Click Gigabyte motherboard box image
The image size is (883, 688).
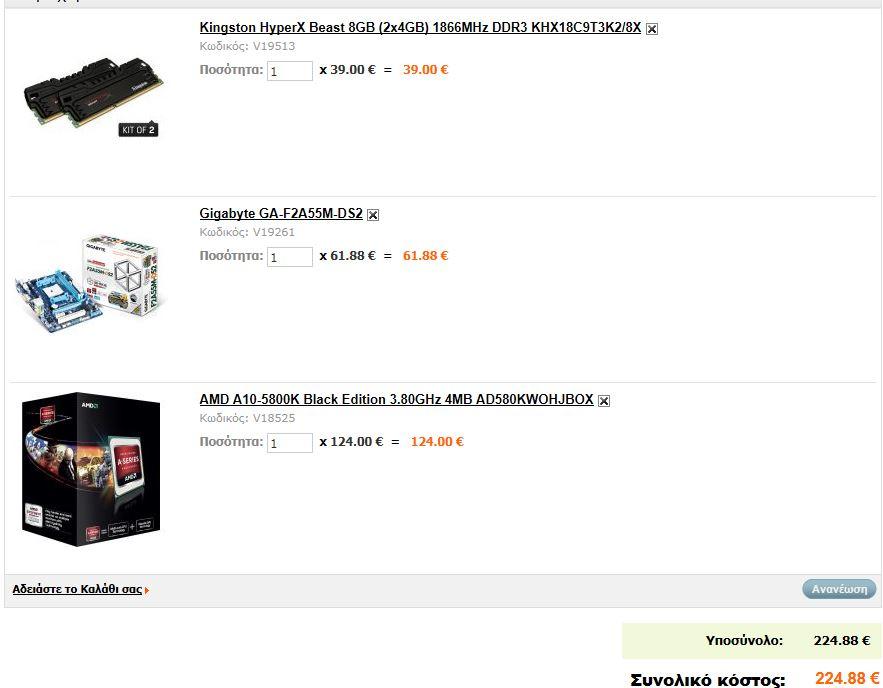pos(90,283)
